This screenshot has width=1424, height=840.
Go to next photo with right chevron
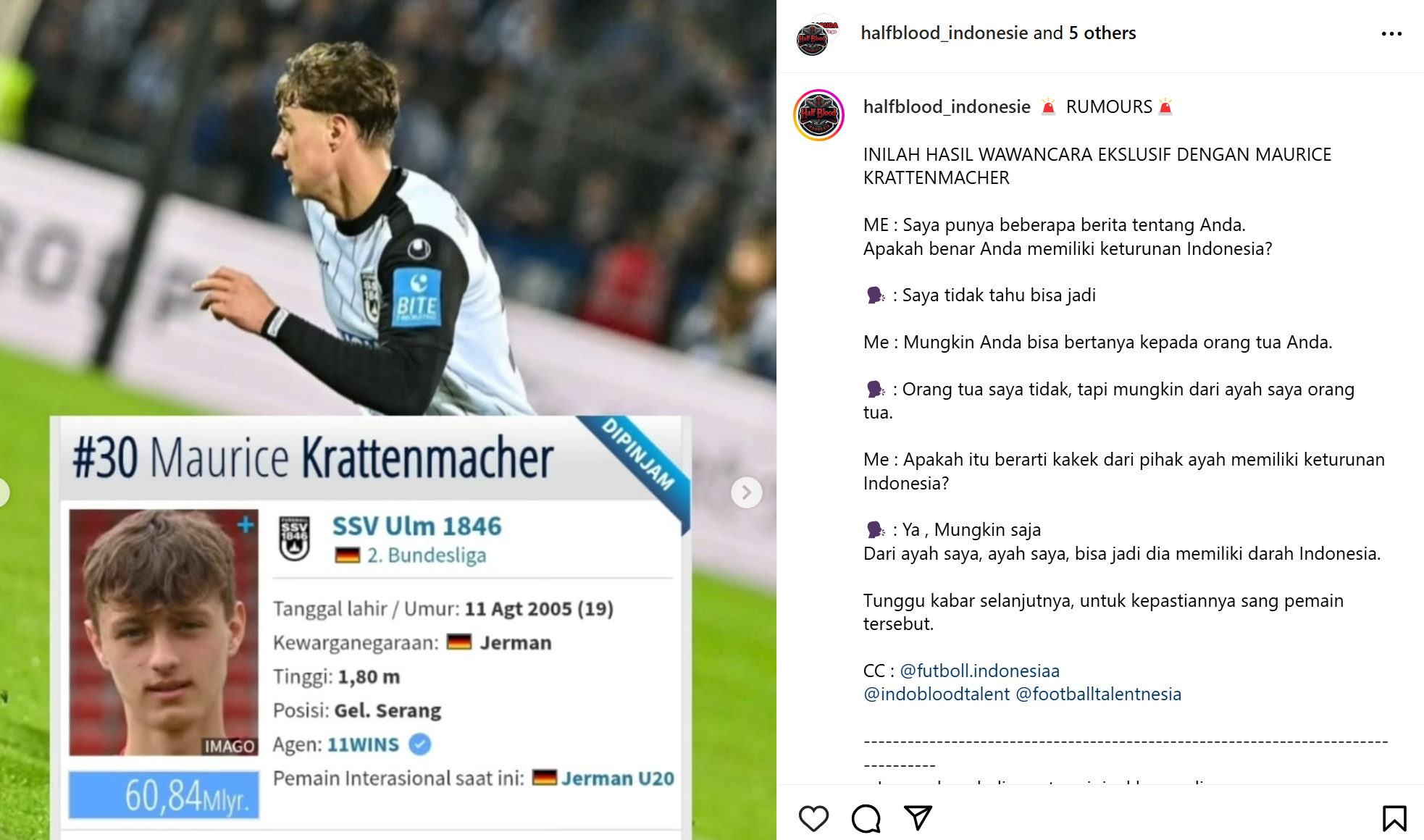click(x=747, y=492)
